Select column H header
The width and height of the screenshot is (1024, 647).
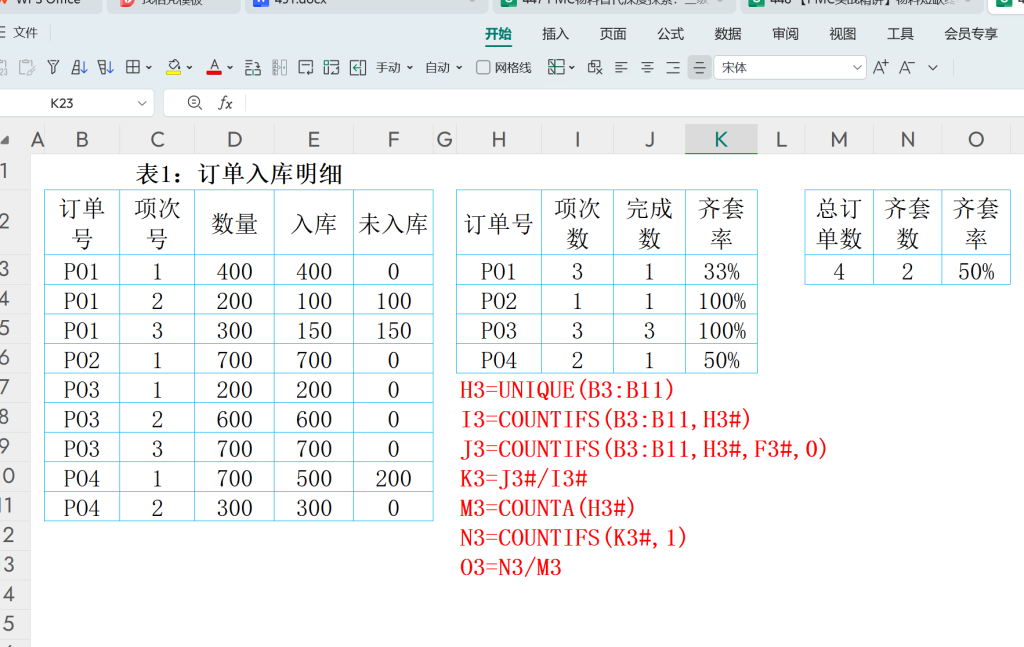pos(499,139)
